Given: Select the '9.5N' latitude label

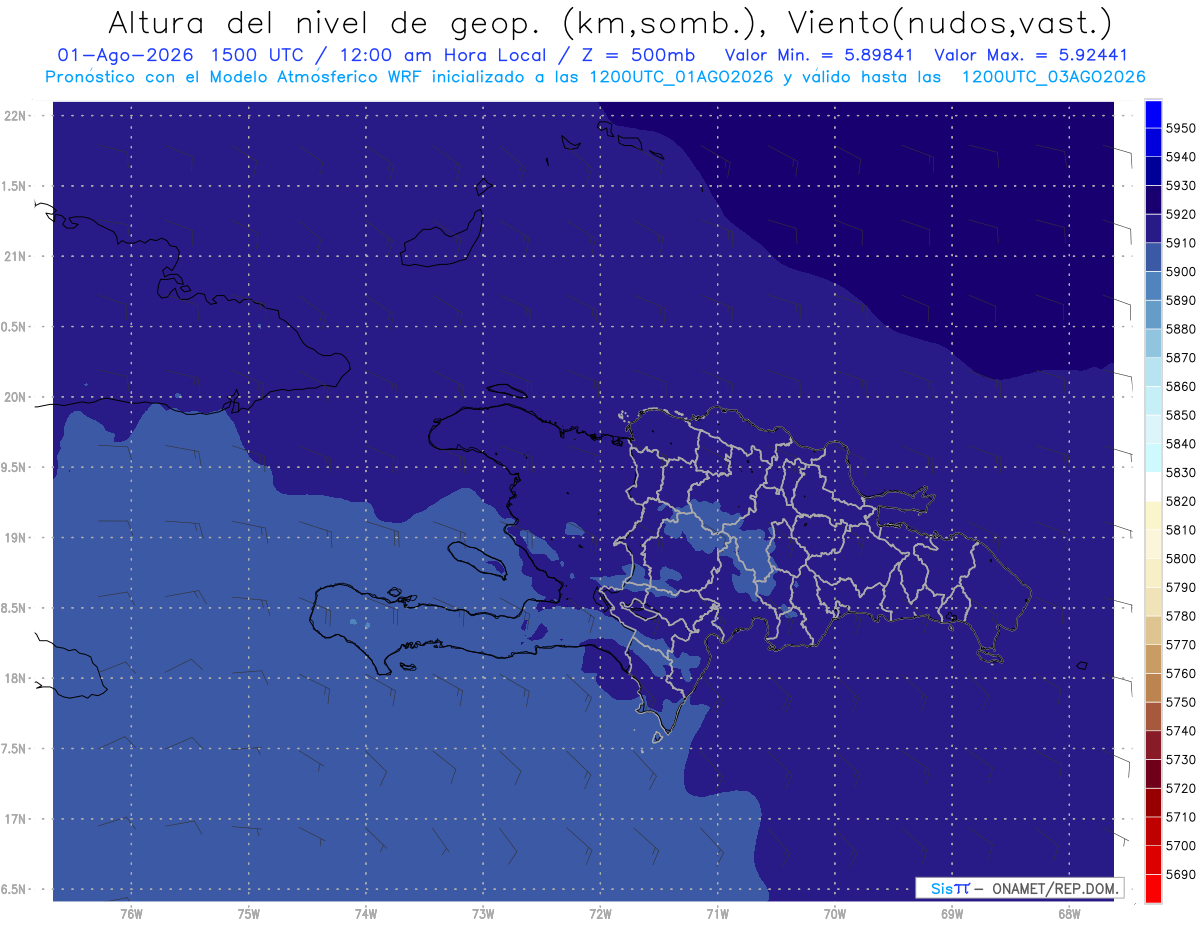Looking at the screenshot, I should pyautogui.click(x=14, y=467).
